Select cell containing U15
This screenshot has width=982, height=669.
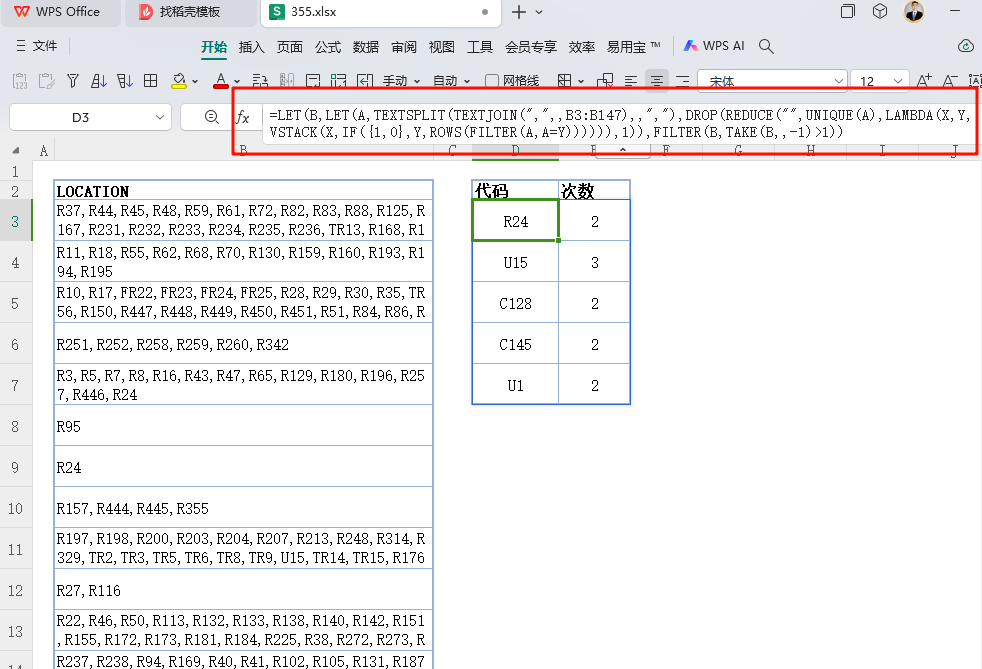coord(515,262)
